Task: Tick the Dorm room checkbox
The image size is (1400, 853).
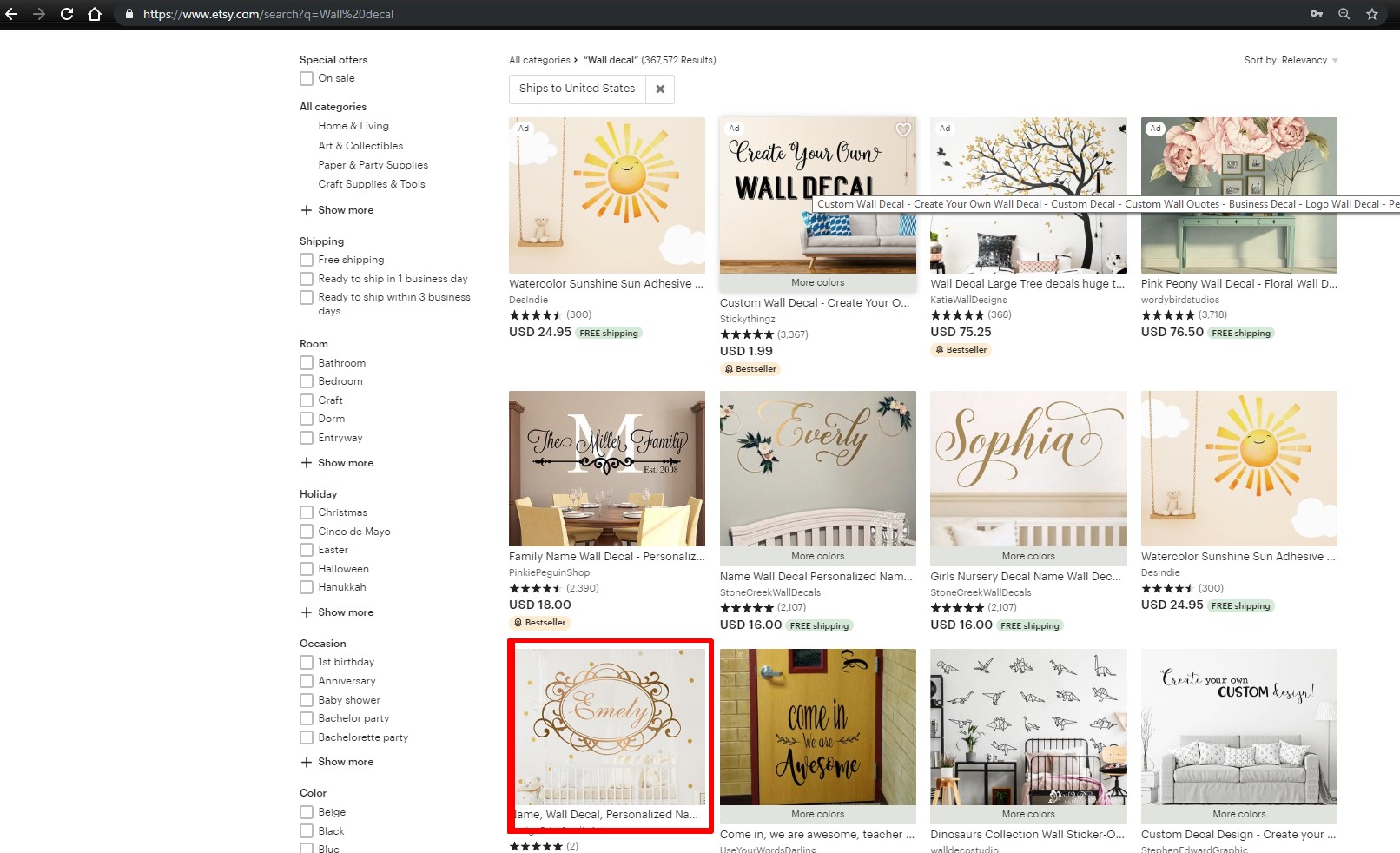Action: [307, 419]
